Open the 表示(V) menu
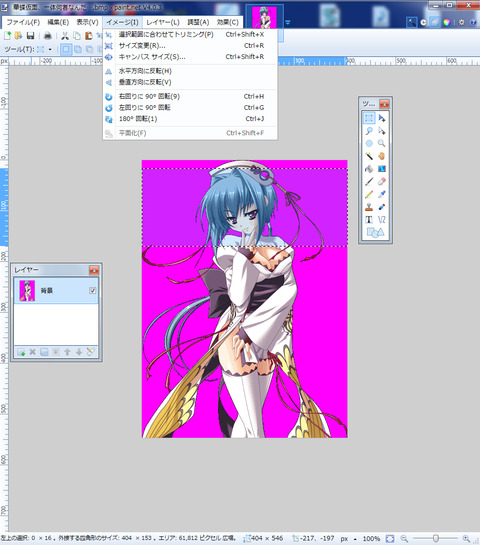480x545 pixels. click(88, 22)
